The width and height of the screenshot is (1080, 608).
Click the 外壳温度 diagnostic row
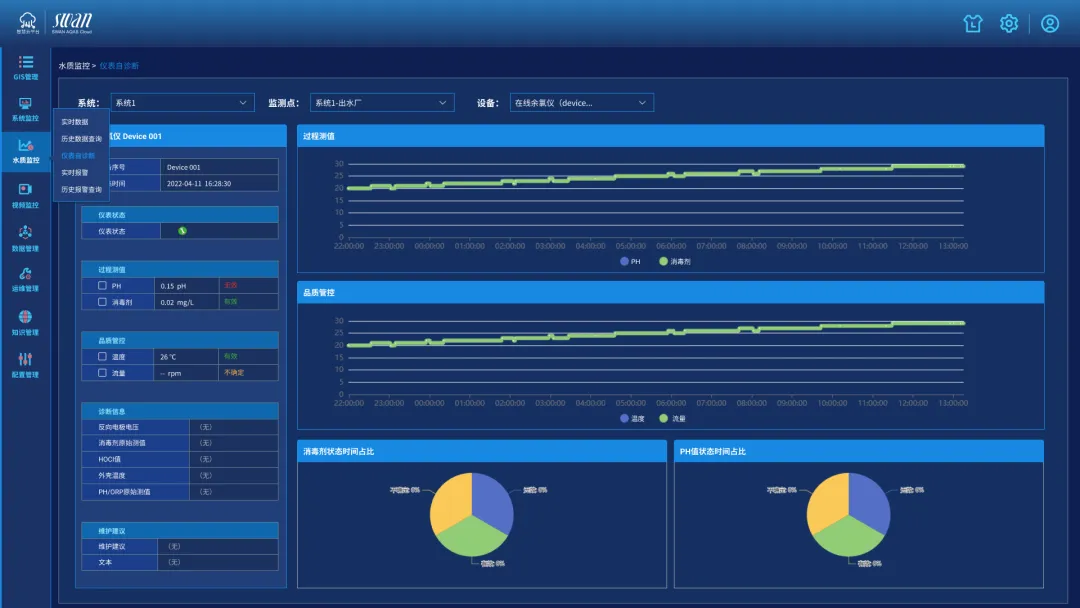click(x=180, y=476)
